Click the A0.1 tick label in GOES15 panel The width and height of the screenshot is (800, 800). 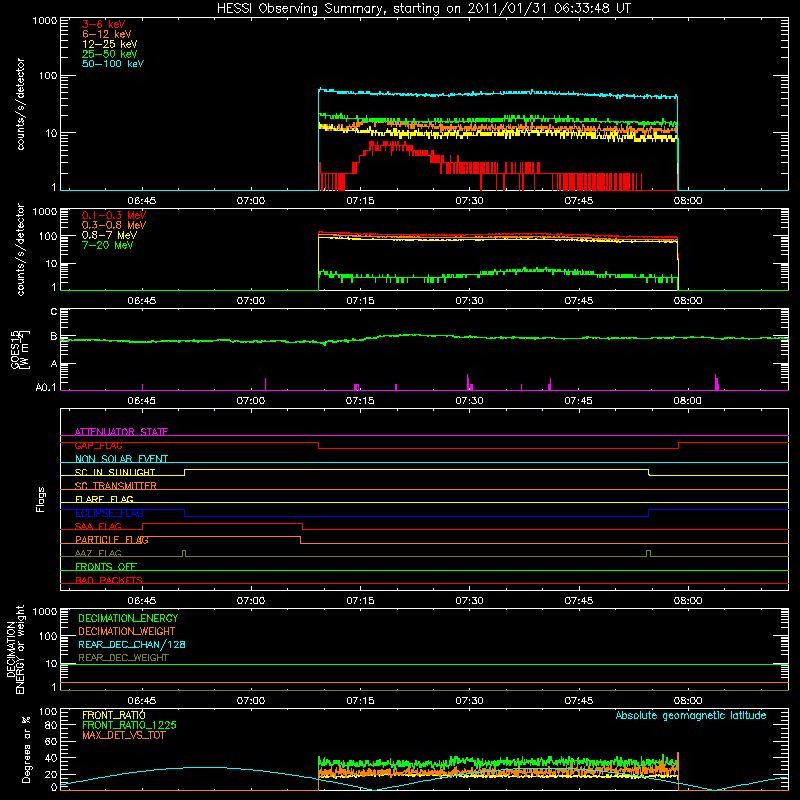tap(46, 387)
